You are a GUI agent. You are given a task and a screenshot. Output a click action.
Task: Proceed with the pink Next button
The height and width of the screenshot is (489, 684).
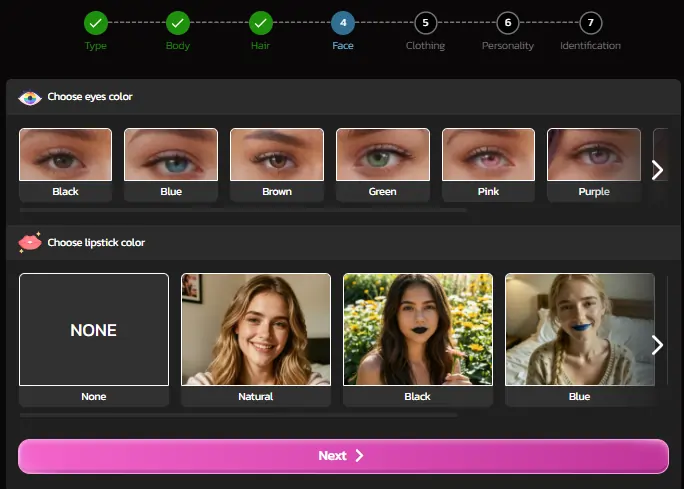coord(343,456)
